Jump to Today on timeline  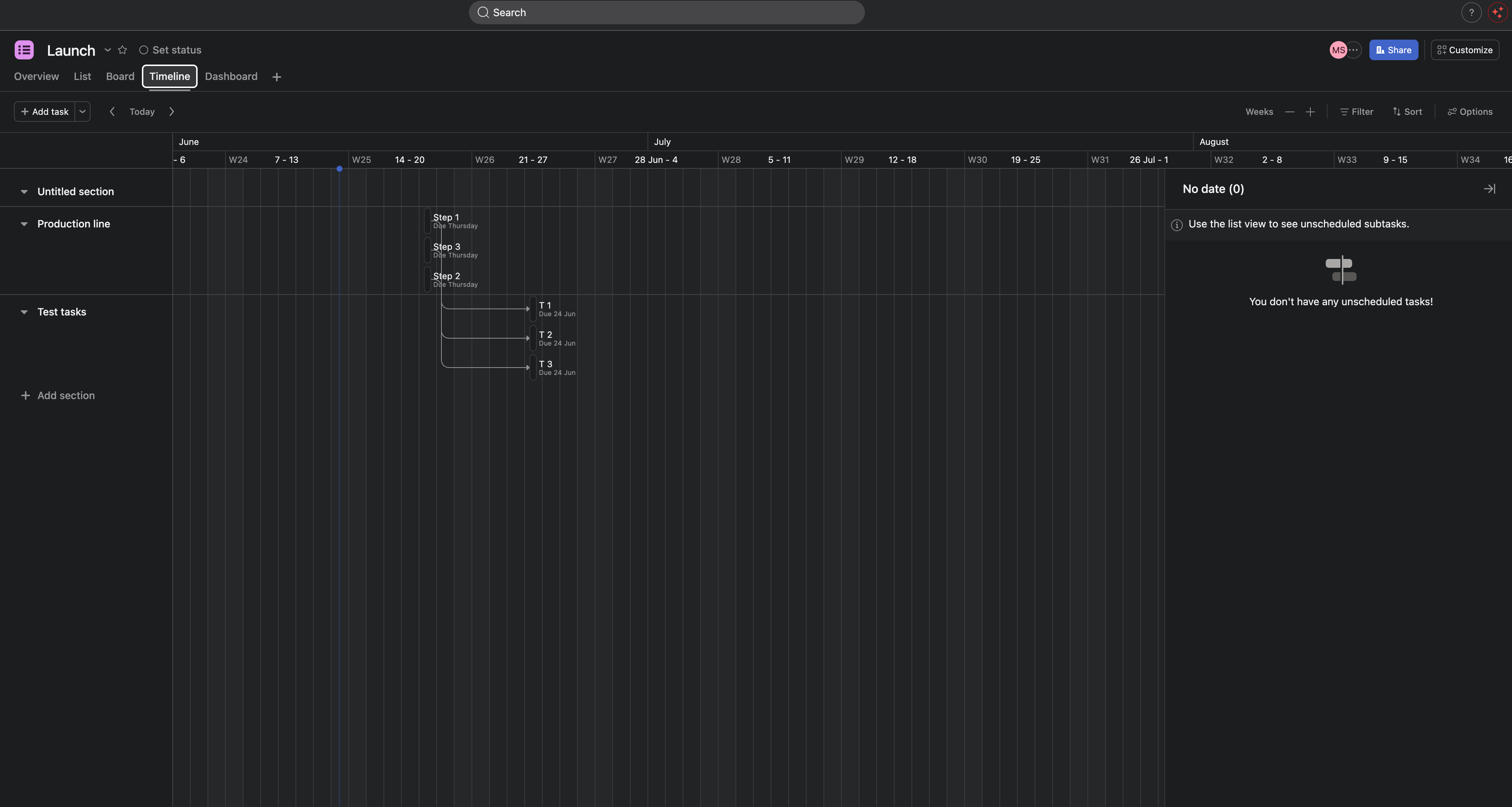click(x=142, y=112)
